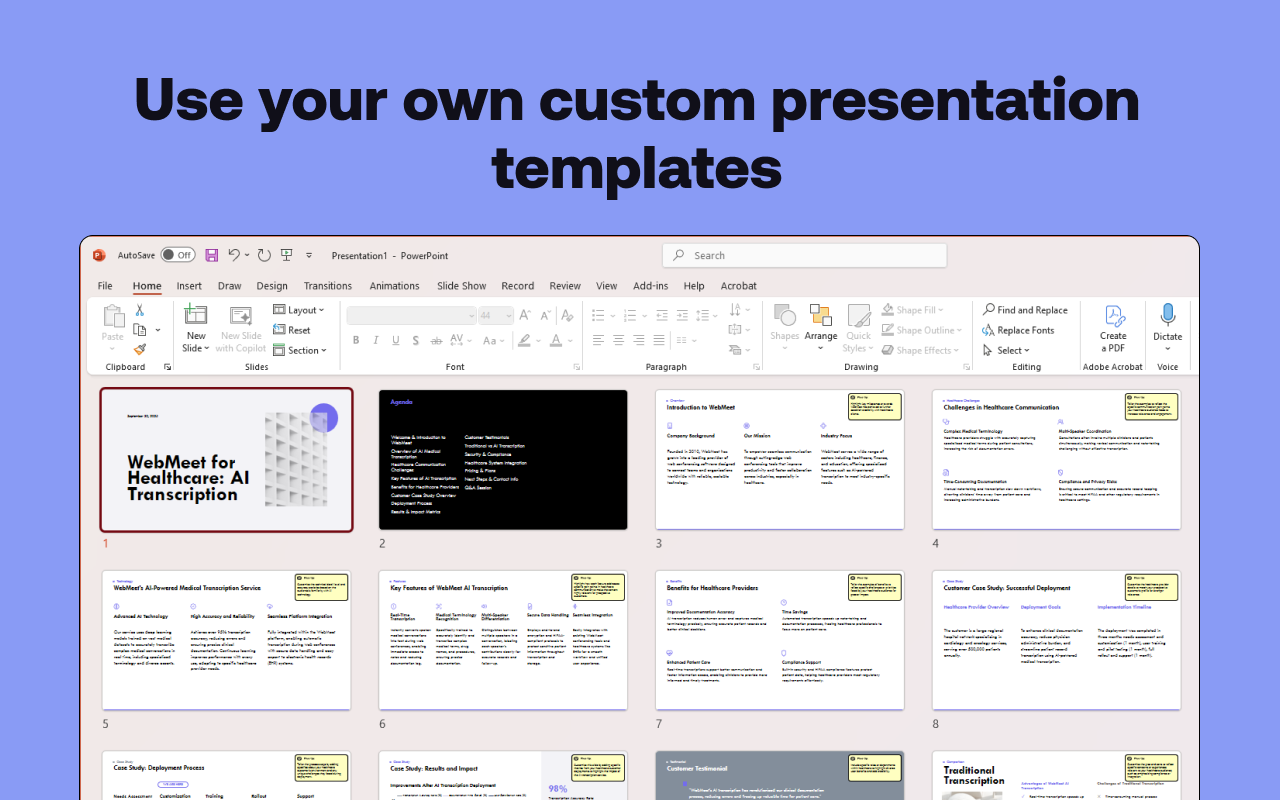This screenshot has height=800, width=1280.
Task: Toggle italic text formatting
Action: click(374, 340)
